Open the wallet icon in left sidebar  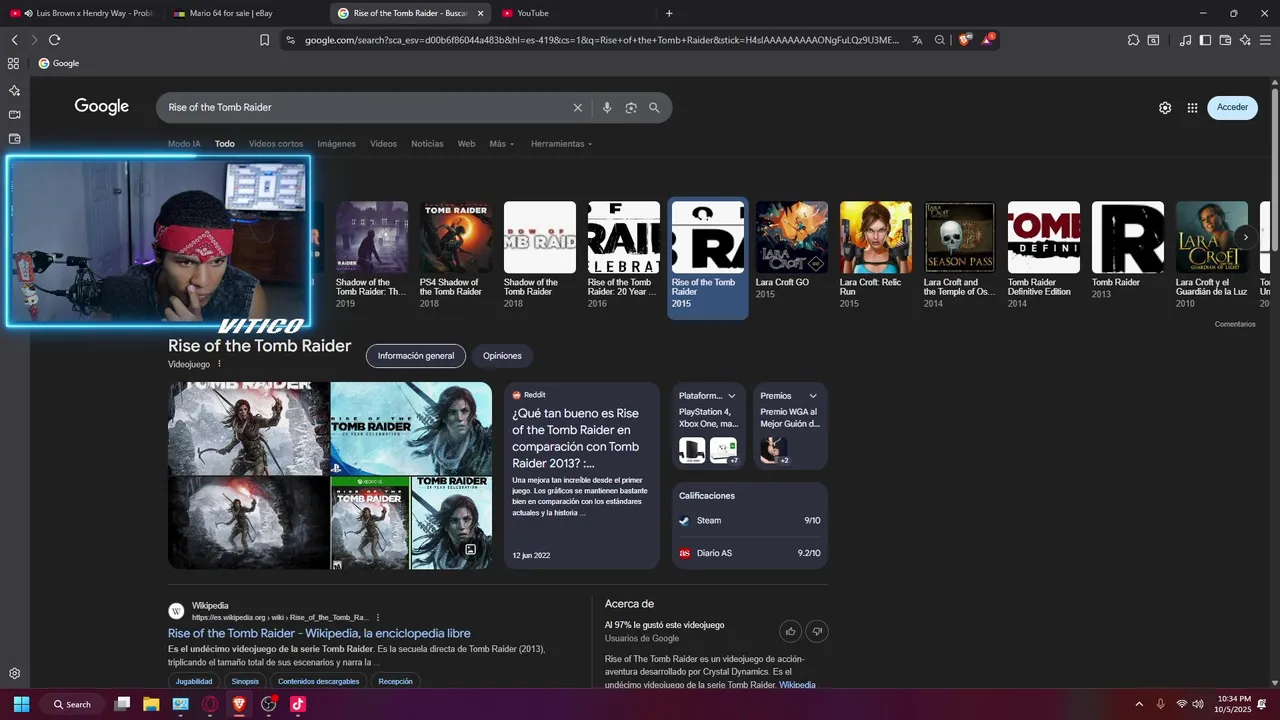coord(14,139)
